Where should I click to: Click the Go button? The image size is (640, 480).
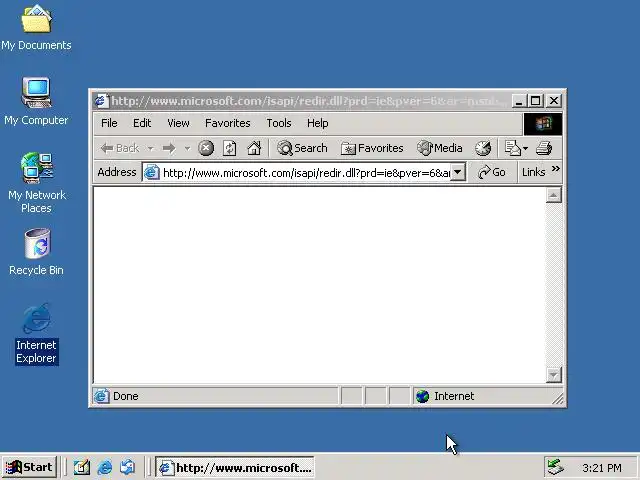coord(492,172)
